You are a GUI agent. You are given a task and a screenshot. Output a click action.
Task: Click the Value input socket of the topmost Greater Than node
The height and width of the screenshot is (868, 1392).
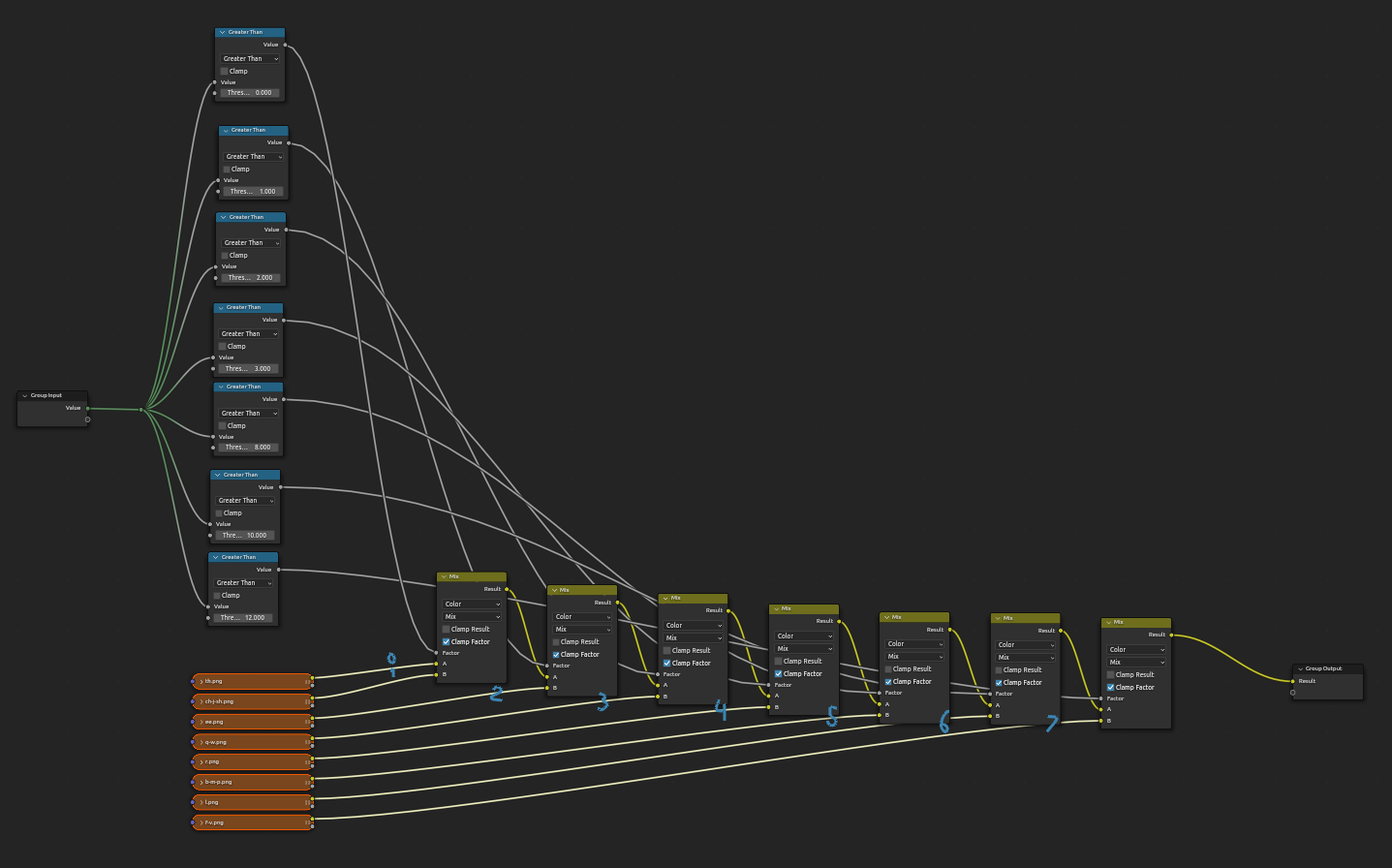(x=217, y=82)
